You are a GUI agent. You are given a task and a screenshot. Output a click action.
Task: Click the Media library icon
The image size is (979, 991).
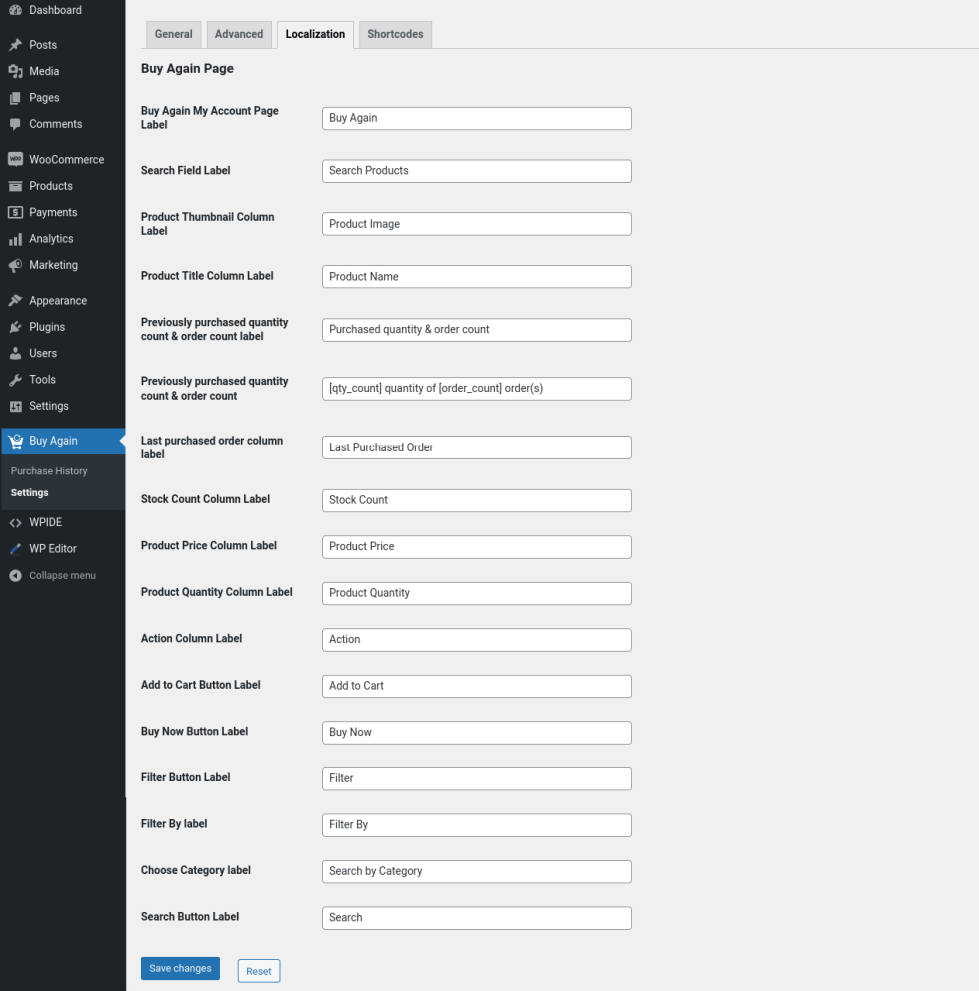point(15,71)
